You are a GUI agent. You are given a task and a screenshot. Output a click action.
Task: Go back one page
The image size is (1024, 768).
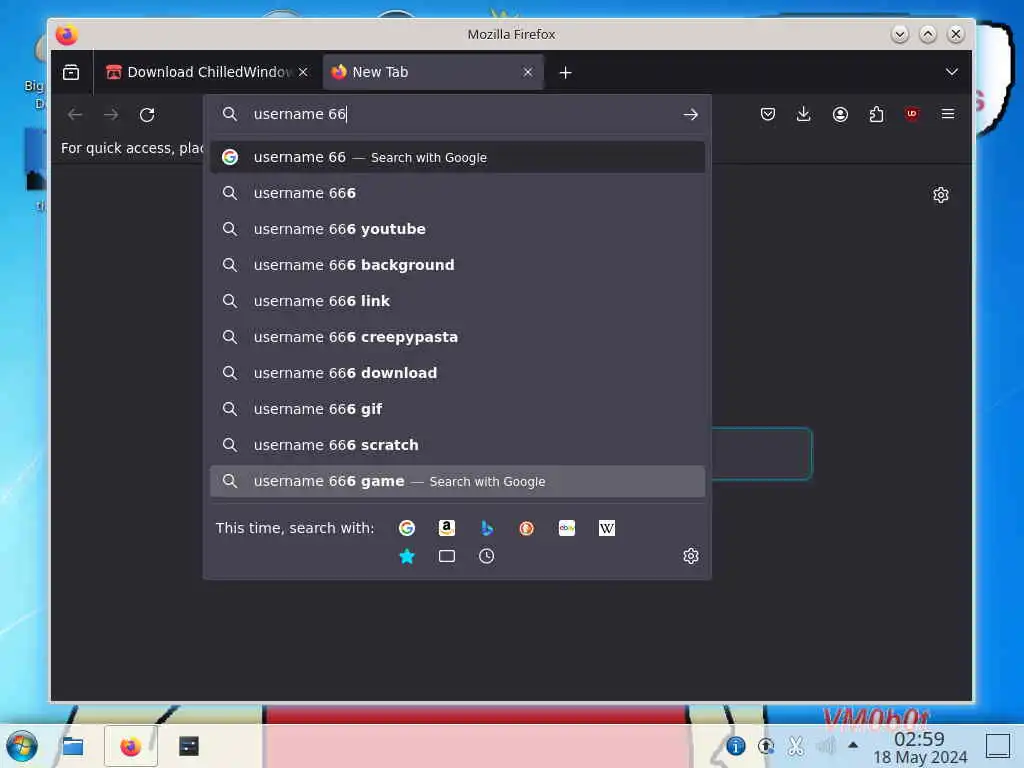(x=75, y=115)
